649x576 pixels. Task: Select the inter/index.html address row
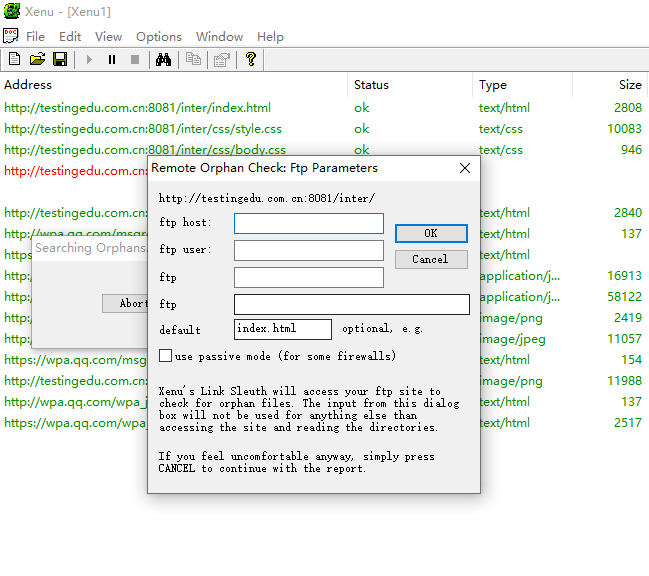(x=137, y=108)
